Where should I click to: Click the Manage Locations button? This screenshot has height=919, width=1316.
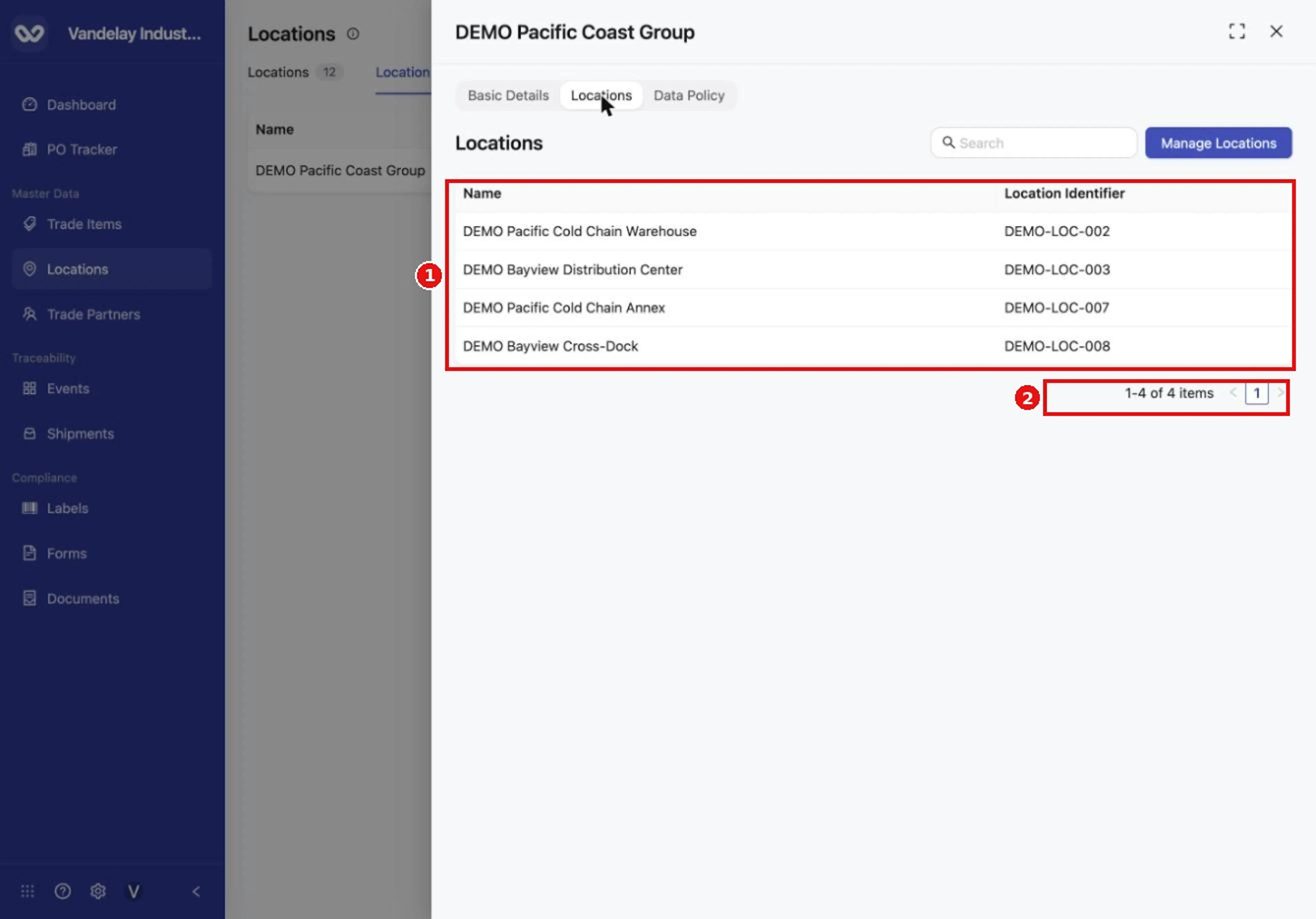1219,143
